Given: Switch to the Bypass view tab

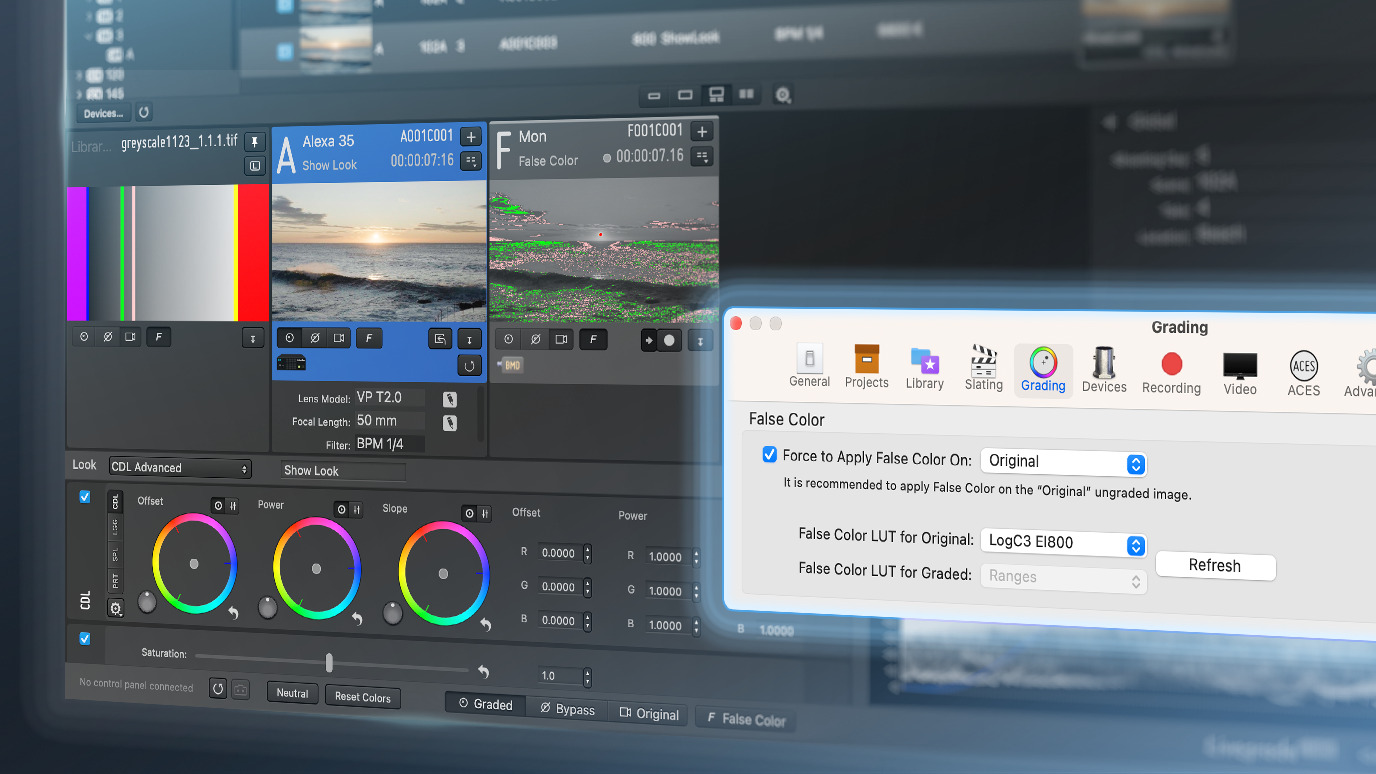Looking at the screenshot, I should coord(567,710).
